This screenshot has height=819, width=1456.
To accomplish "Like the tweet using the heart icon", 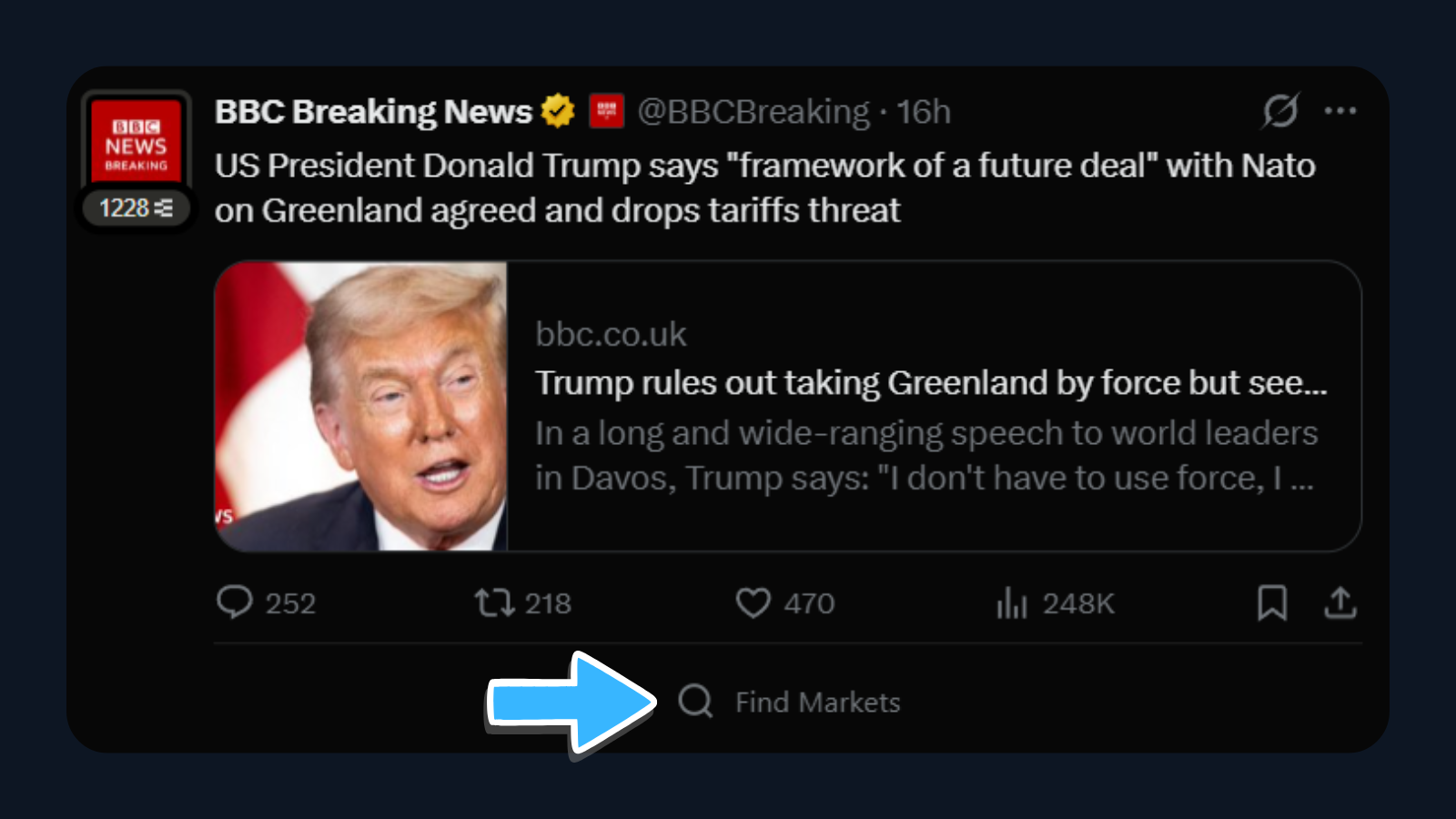I will (x=754, y=603).
